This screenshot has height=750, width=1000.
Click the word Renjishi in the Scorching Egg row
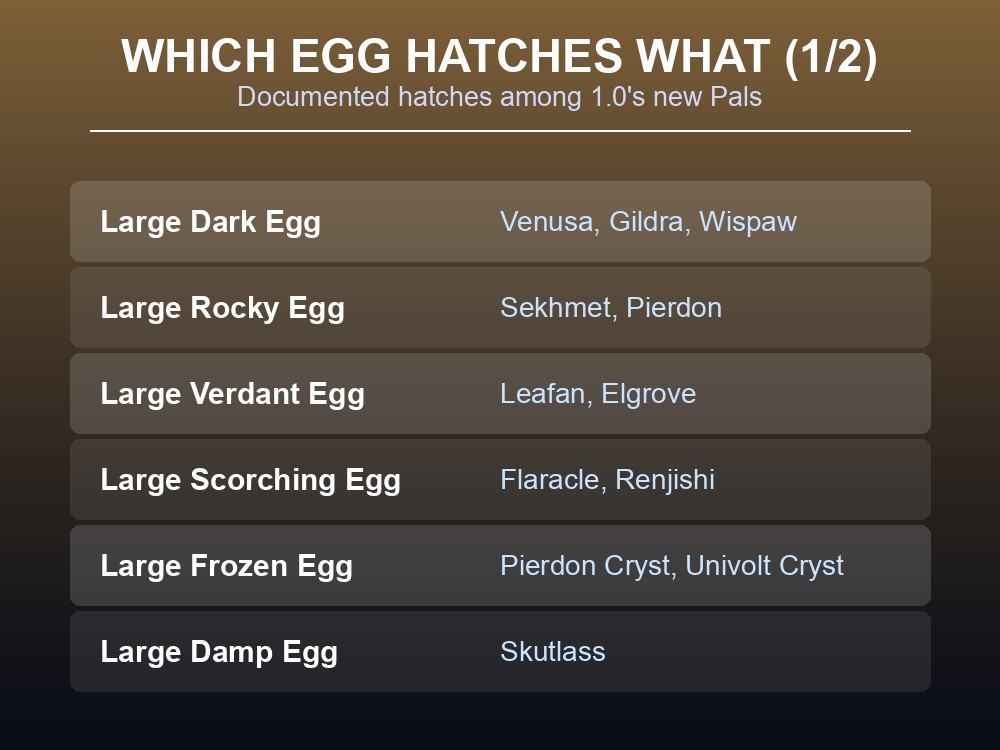(665, 480)
